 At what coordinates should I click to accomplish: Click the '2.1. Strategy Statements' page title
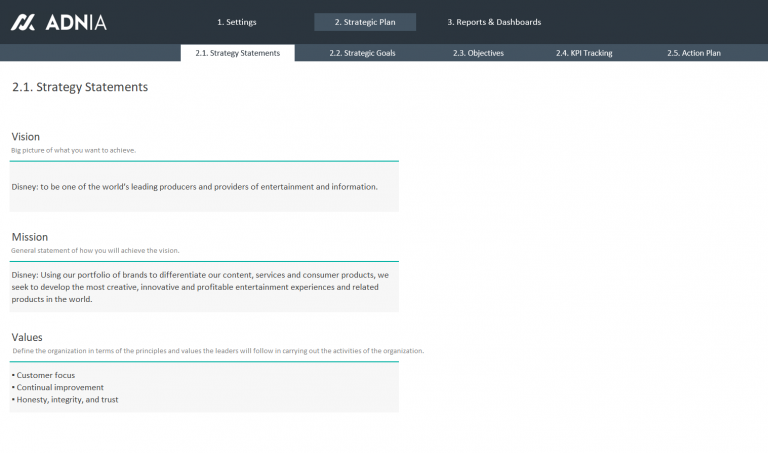click(80, 87)
